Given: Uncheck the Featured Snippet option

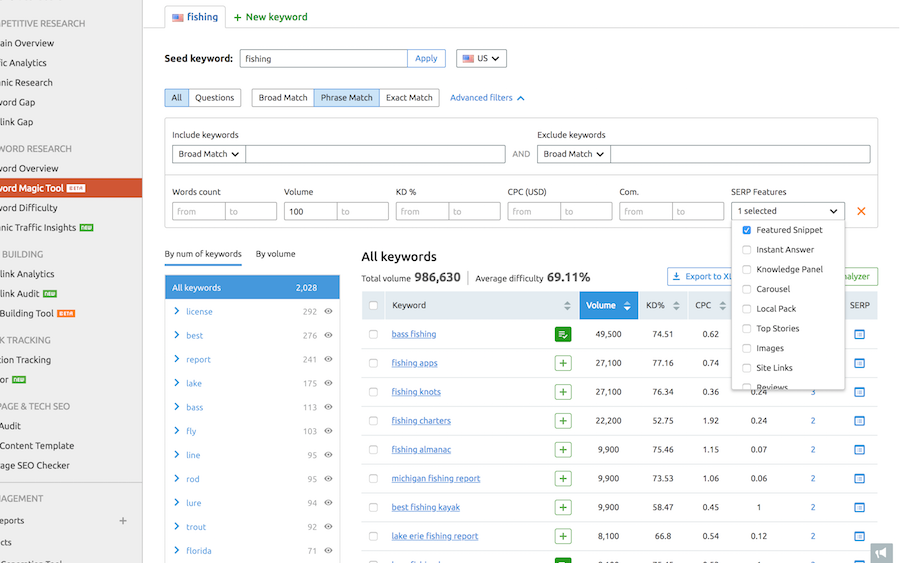Looking at the screenshot, I should point(747,230).
